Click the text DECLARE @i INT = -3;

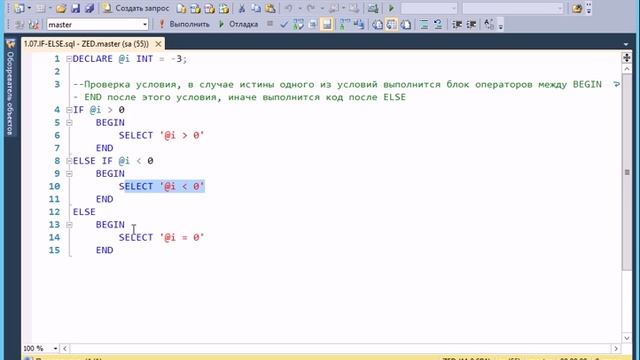click(x=130, y=59)
